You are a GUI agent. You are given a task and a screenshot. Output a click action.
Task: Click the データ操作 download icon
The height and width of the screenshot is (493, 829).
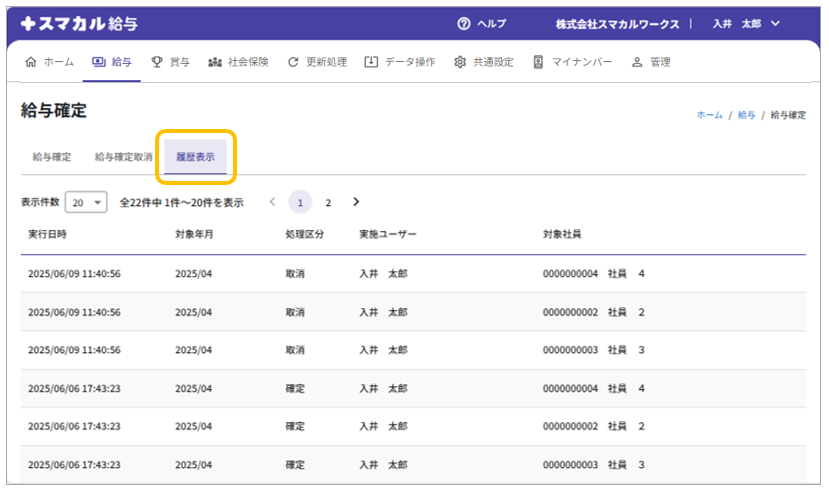click(x=371, y=62)
